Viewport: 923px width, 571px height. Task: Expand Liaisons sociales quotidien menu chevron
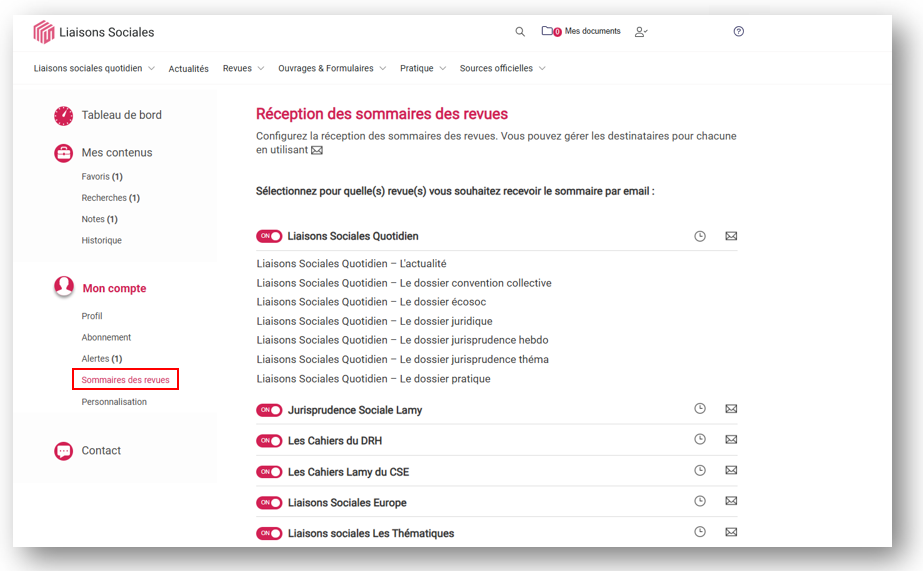pyautogui.click(x=151, y=68)
